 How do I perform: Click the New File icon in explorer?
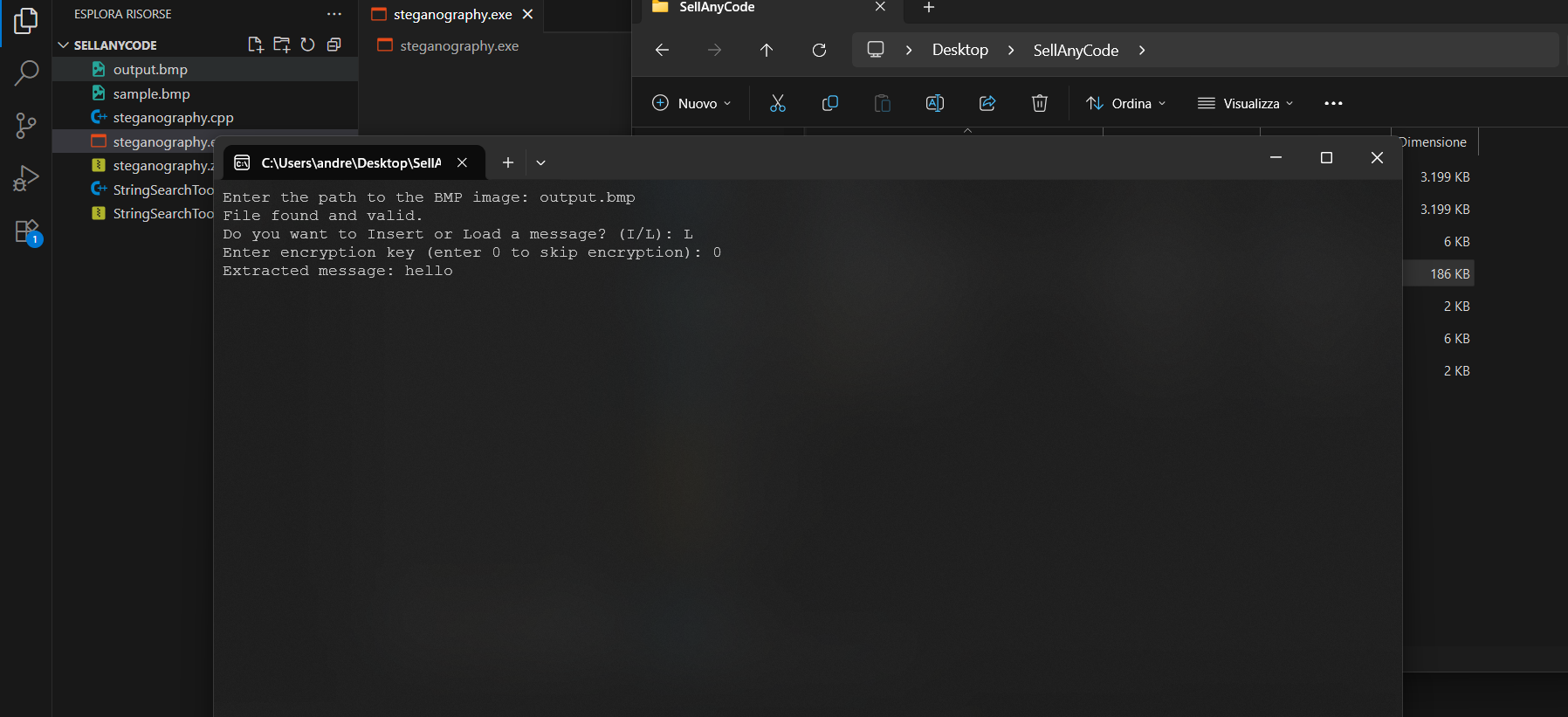(x=255, y=45)
